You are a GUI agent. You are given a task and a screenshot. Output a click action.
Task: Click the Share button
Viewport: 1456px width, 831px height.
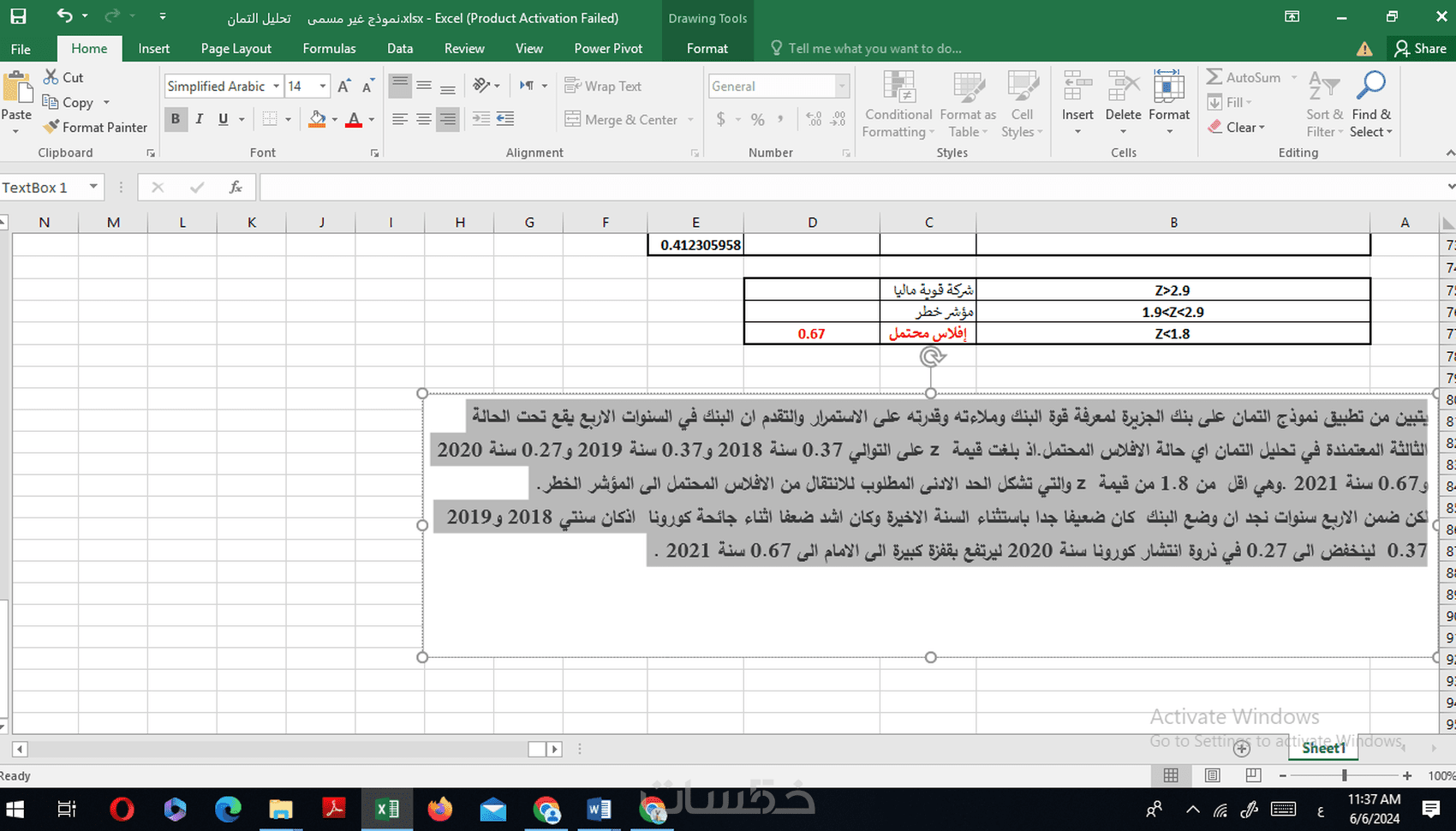coord(1420,48)
